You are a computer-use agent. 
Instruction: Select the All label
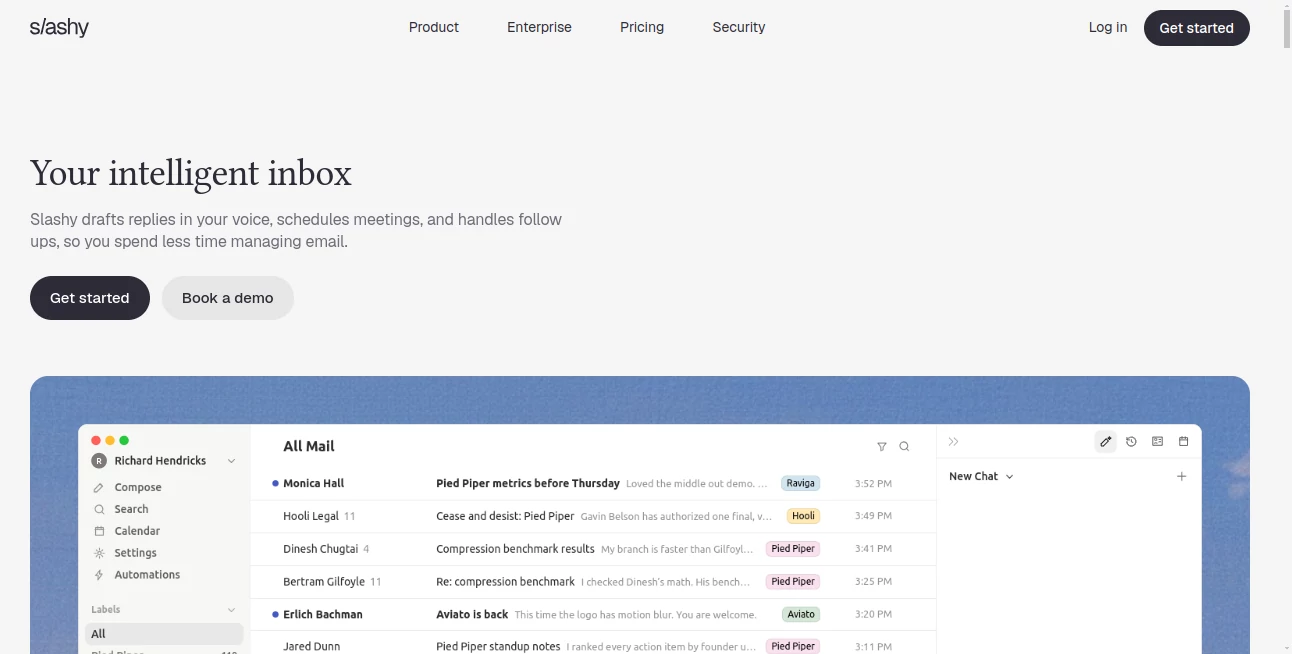point(164,634)
